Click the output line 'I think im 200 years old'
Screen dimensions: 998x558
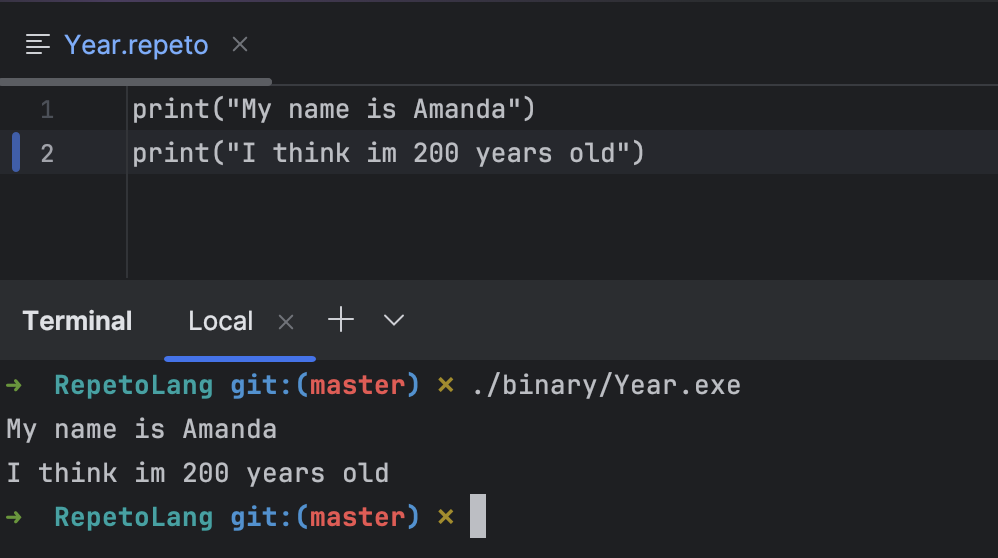pos(197,473)
